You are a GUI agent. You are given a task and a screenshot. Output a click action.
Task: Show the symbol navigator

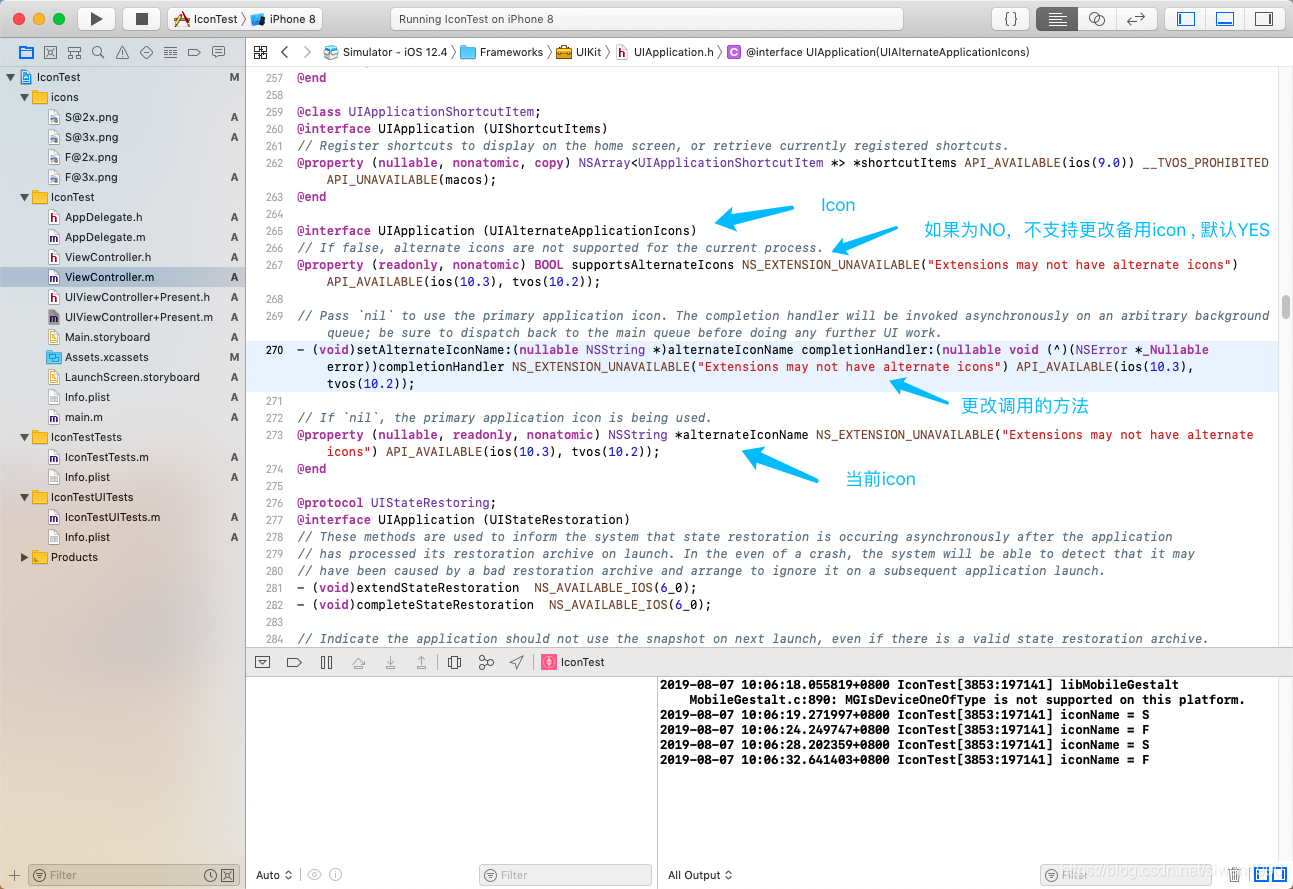[x=74, y=52]
